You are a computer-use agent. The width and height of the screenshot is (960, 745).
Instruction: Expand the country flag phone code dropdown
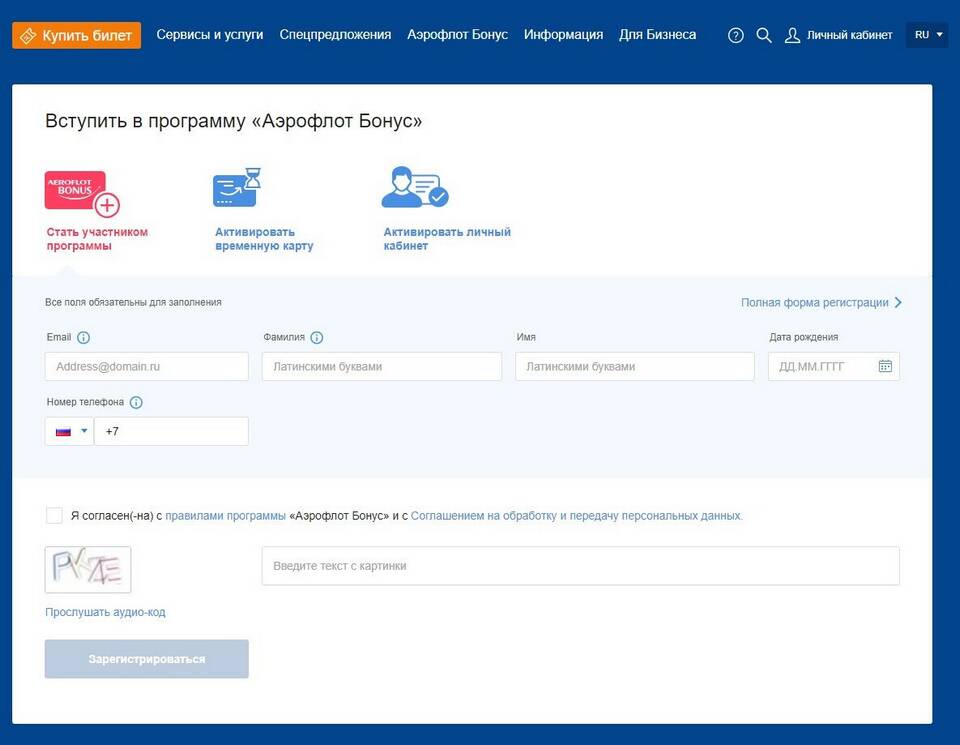[69, 432]
